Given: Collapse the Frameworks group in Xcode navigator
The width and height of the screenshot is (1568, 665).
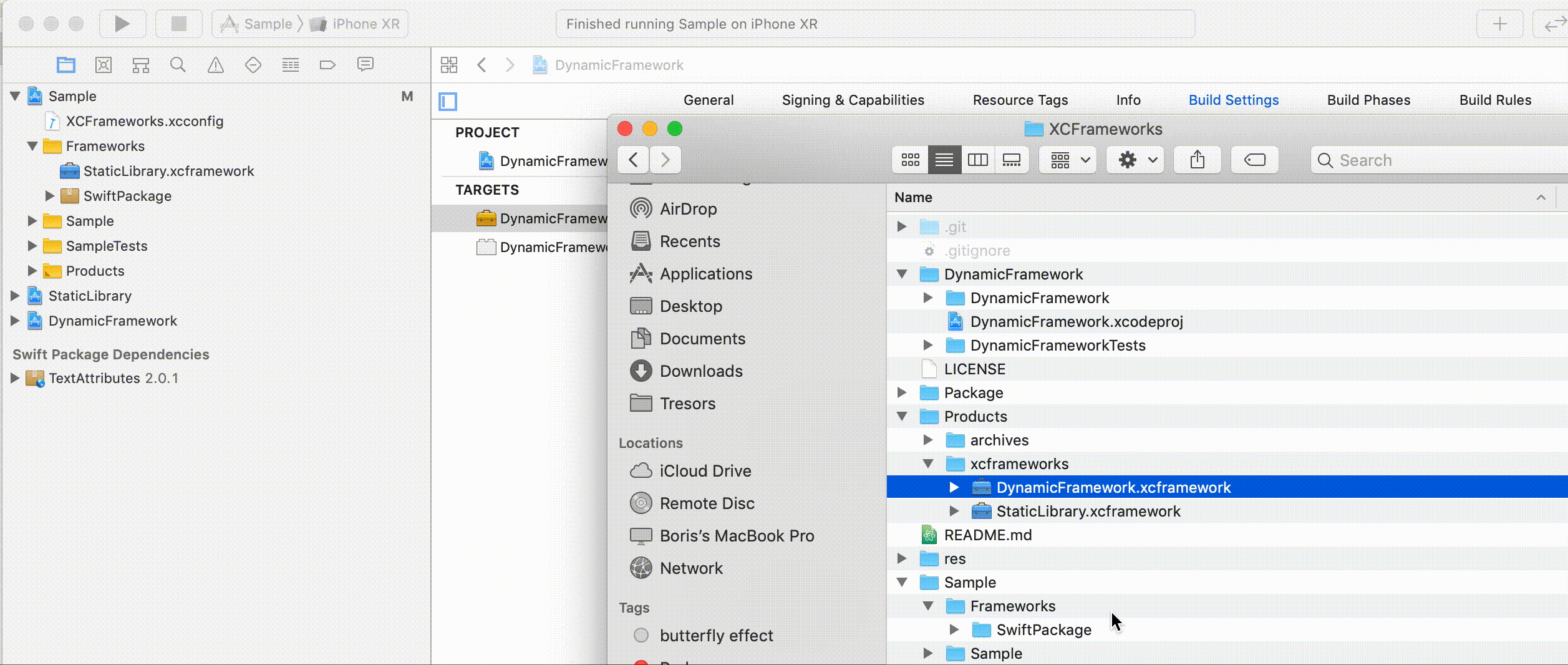Looking at the screenshot, I should click(32, 146).
